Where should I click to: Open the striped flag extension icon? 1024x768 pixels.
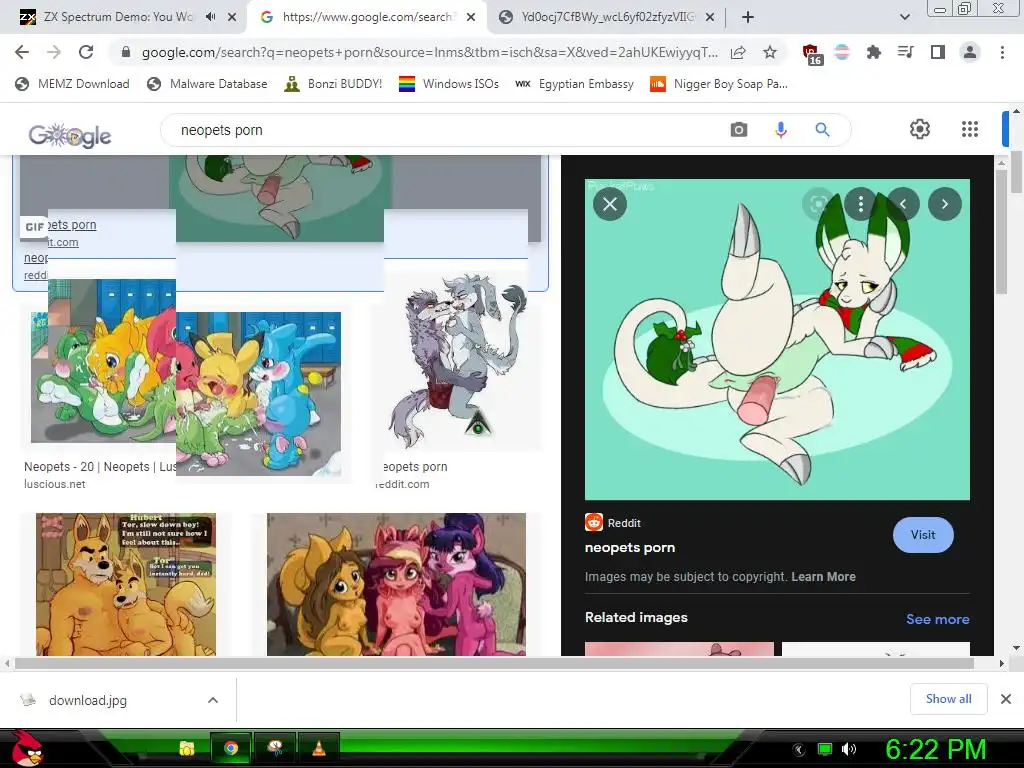point(842,52)
